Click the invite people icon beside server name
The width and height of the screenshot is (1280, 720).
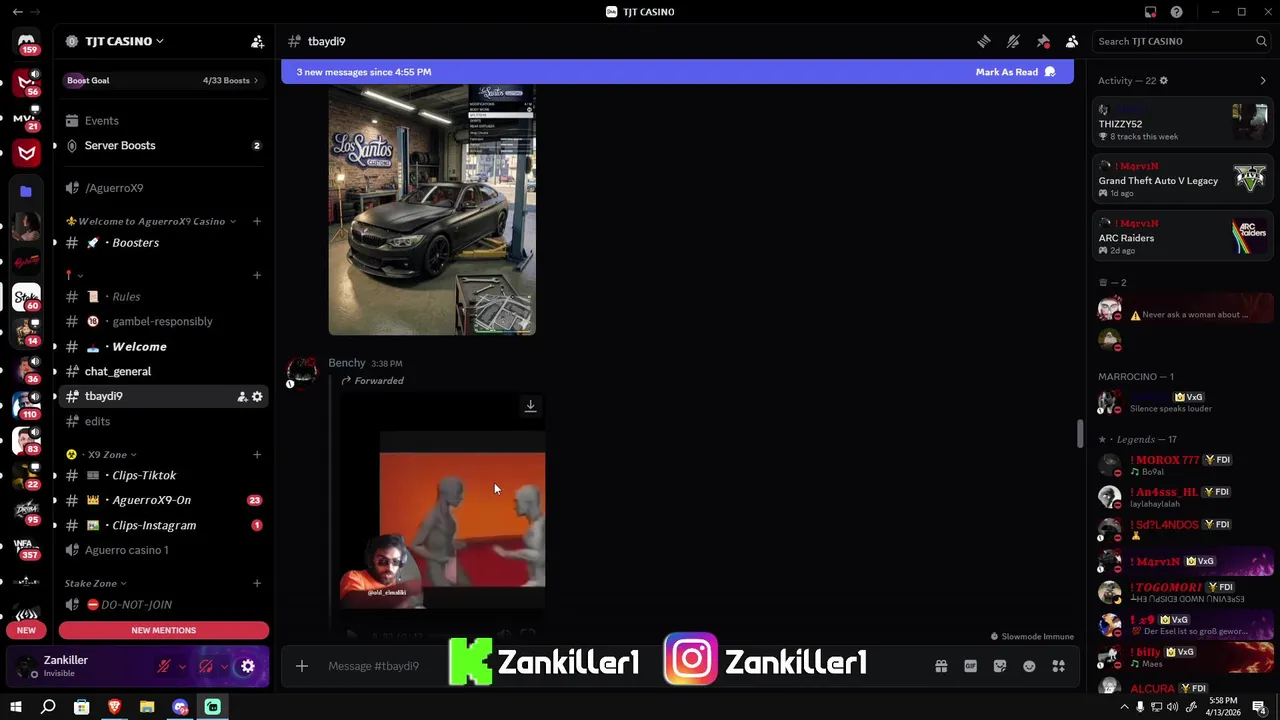point(257,41)
